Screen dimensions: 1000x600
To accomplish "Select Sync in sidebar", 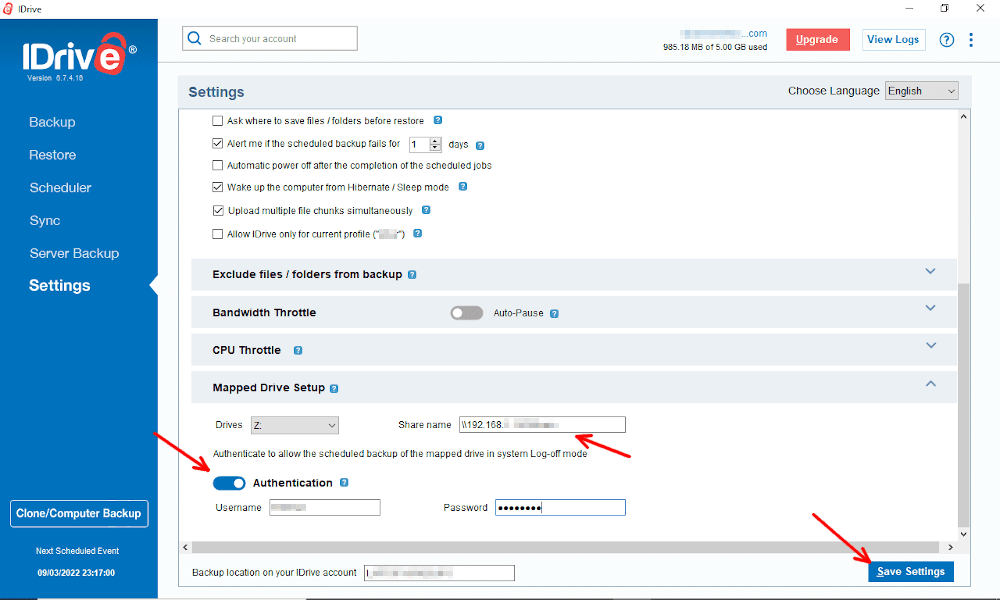I will [45, 221].
